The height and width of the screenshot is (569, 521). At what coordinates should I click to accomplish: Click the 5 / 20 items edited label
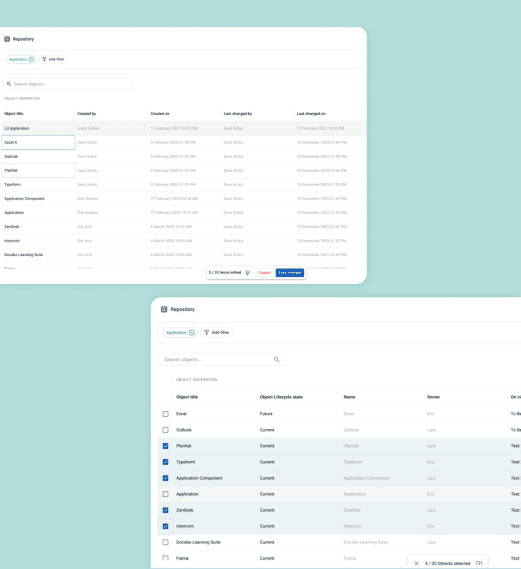(225, 273)
